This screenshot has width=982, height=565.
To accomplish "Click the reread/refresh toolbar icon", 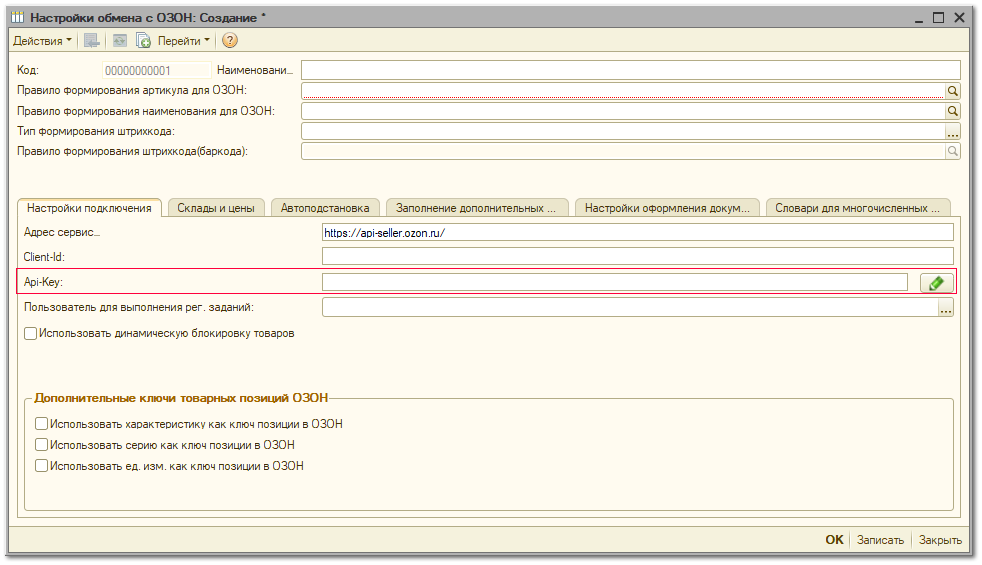I will click(x=119, y=41).
